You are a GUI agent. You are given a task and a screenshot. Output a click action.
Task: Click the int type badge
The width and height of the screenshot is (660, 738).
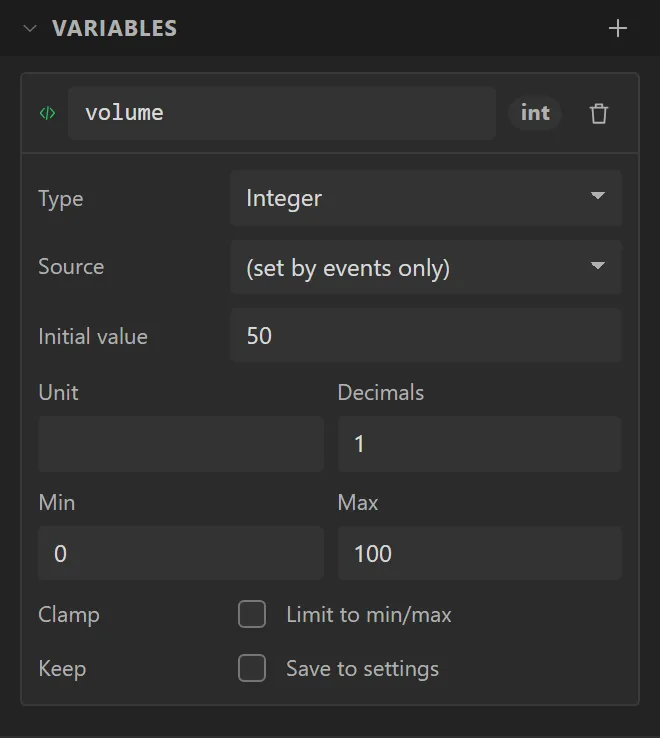(x=535, y=113)
